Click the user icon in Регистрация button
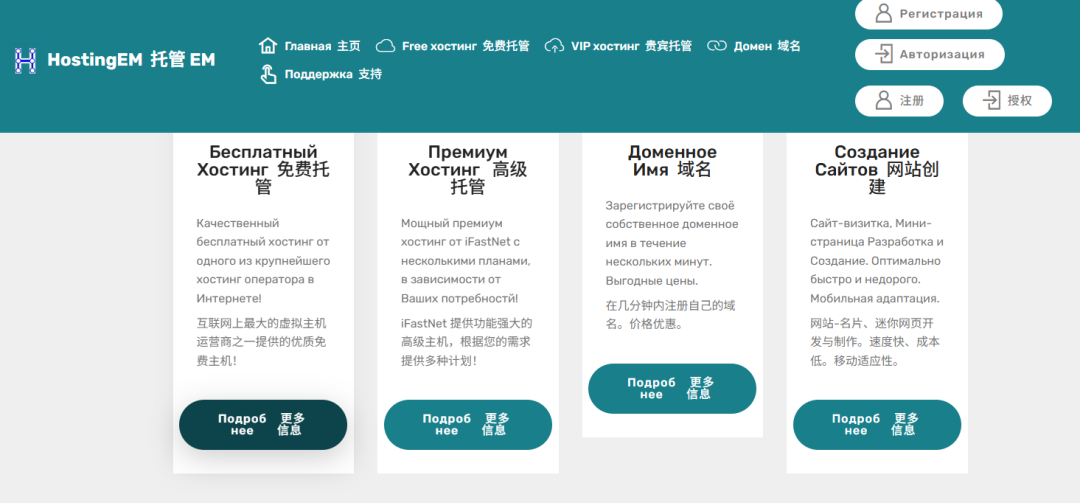This screenshot has width=1080, height=503. coord(883,14)
